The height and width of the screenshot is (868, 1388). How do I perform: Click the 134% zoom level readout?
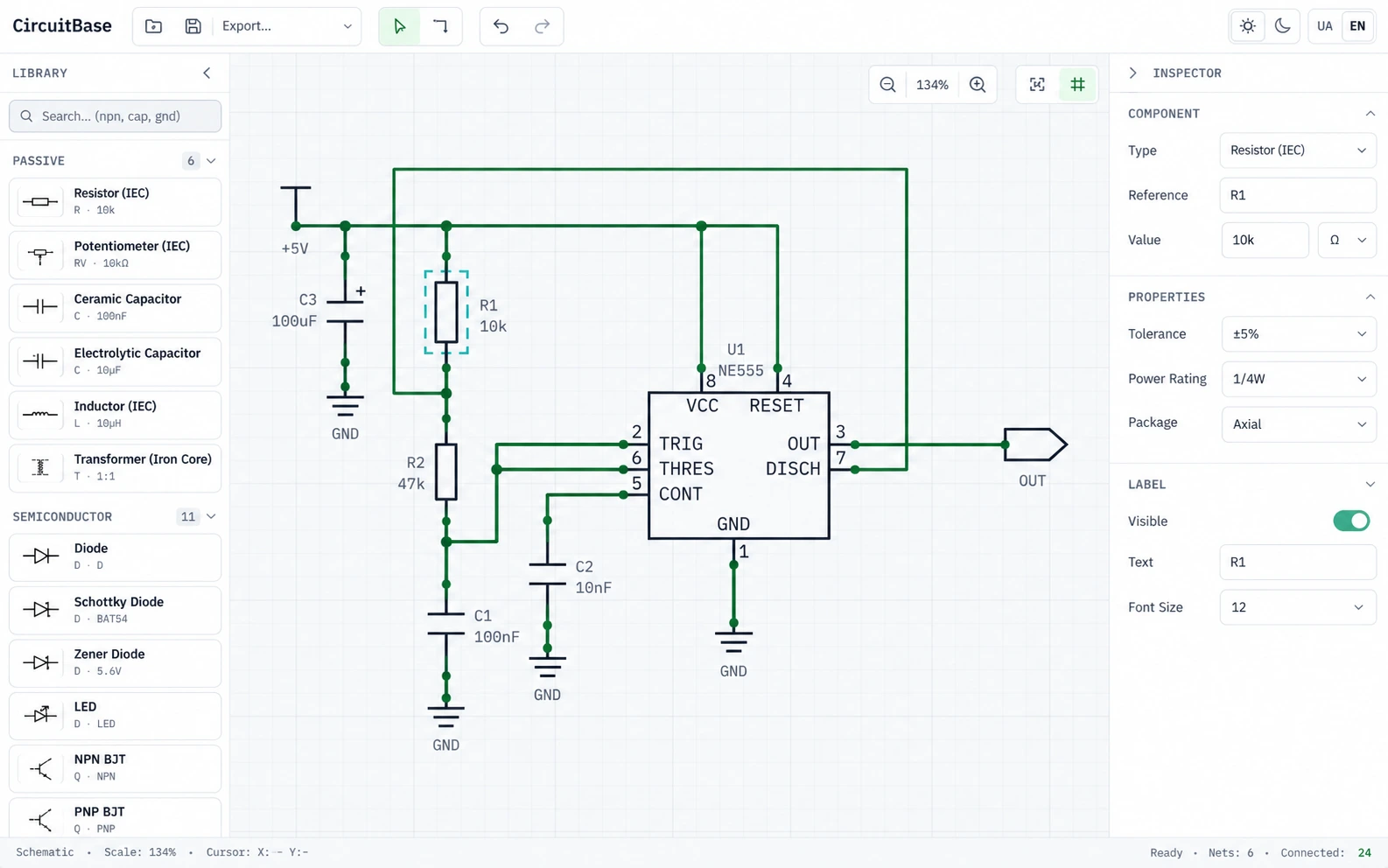pos(932,85)
